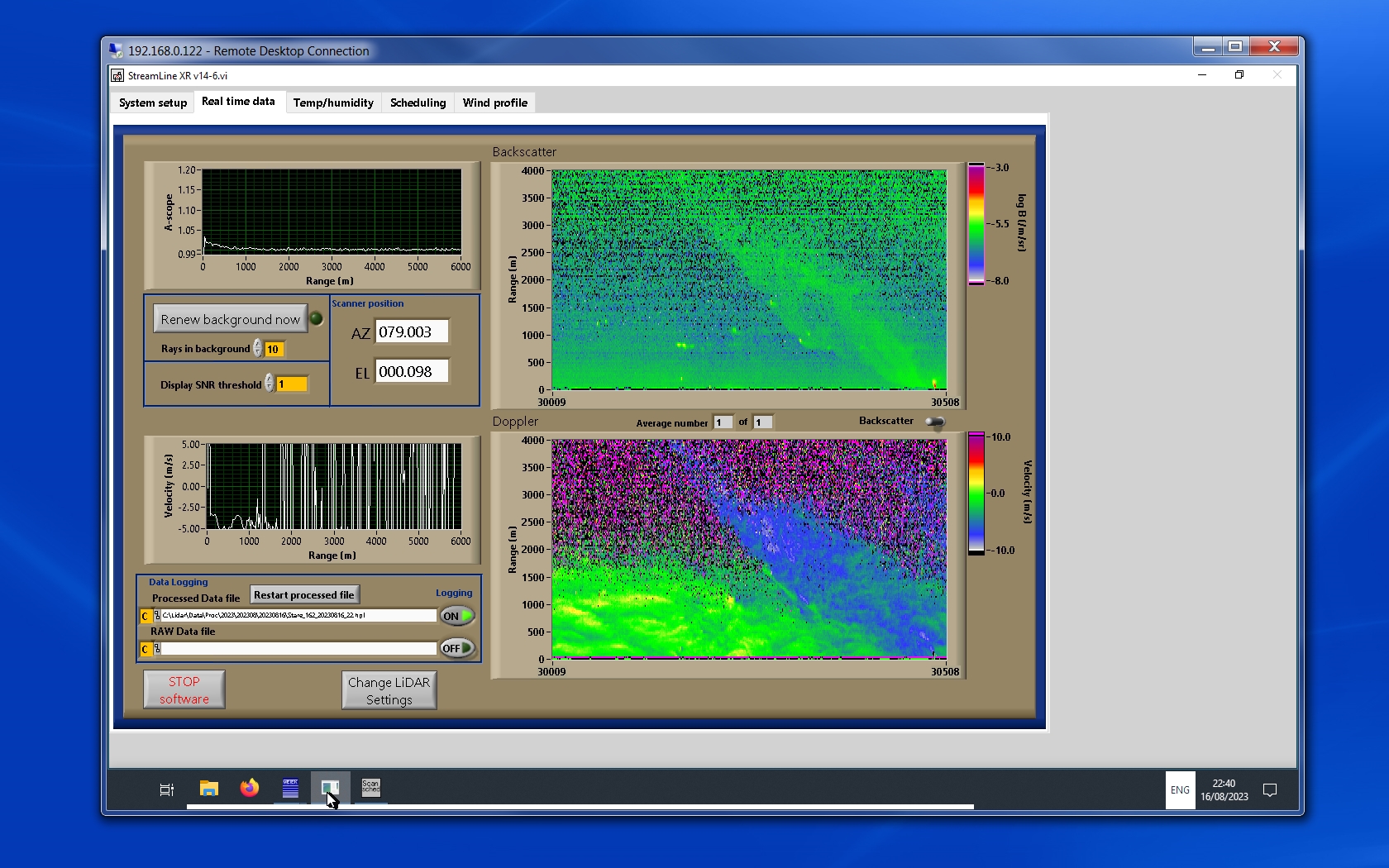Click the Task View taskbar icon
1389x868 pixels.
[x=166, y=789]
